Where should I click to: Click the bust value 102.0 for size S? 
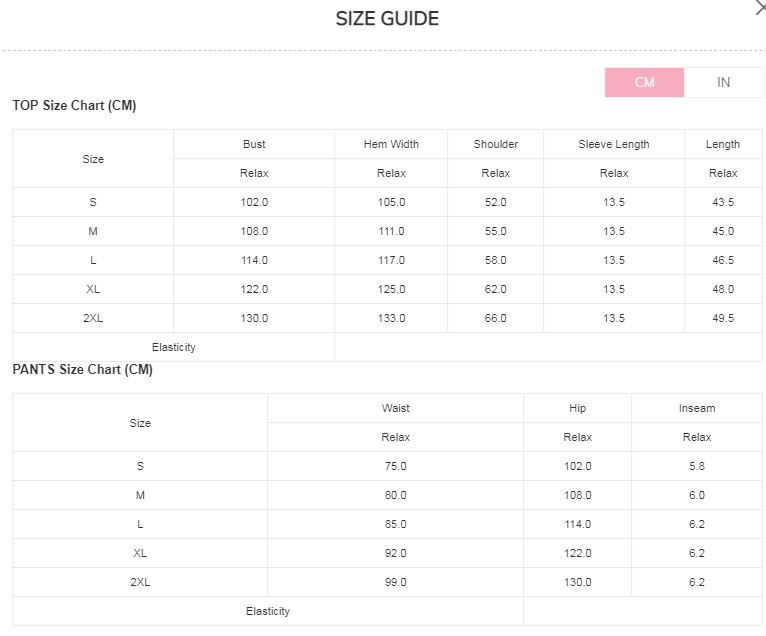coord(254,202)
